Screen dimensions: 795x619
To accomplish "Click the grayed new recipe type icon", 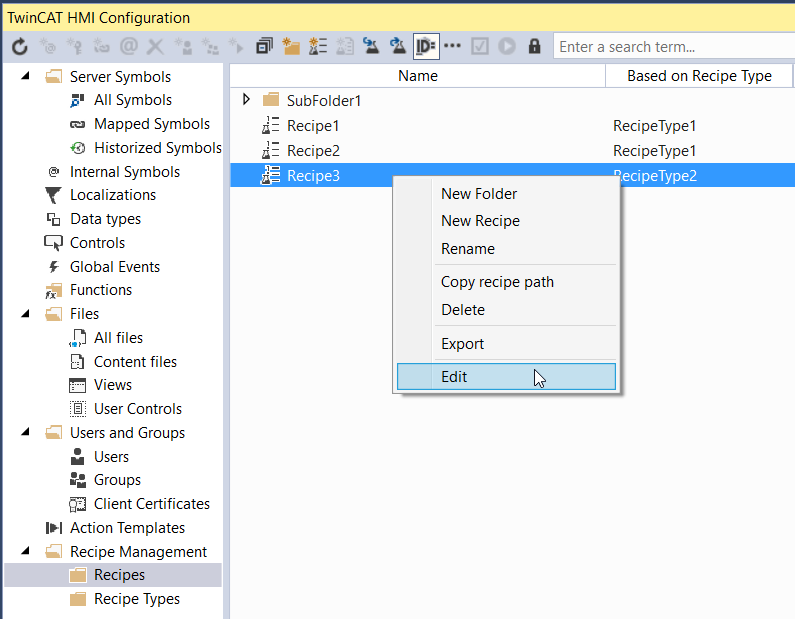I will (345, 47).
